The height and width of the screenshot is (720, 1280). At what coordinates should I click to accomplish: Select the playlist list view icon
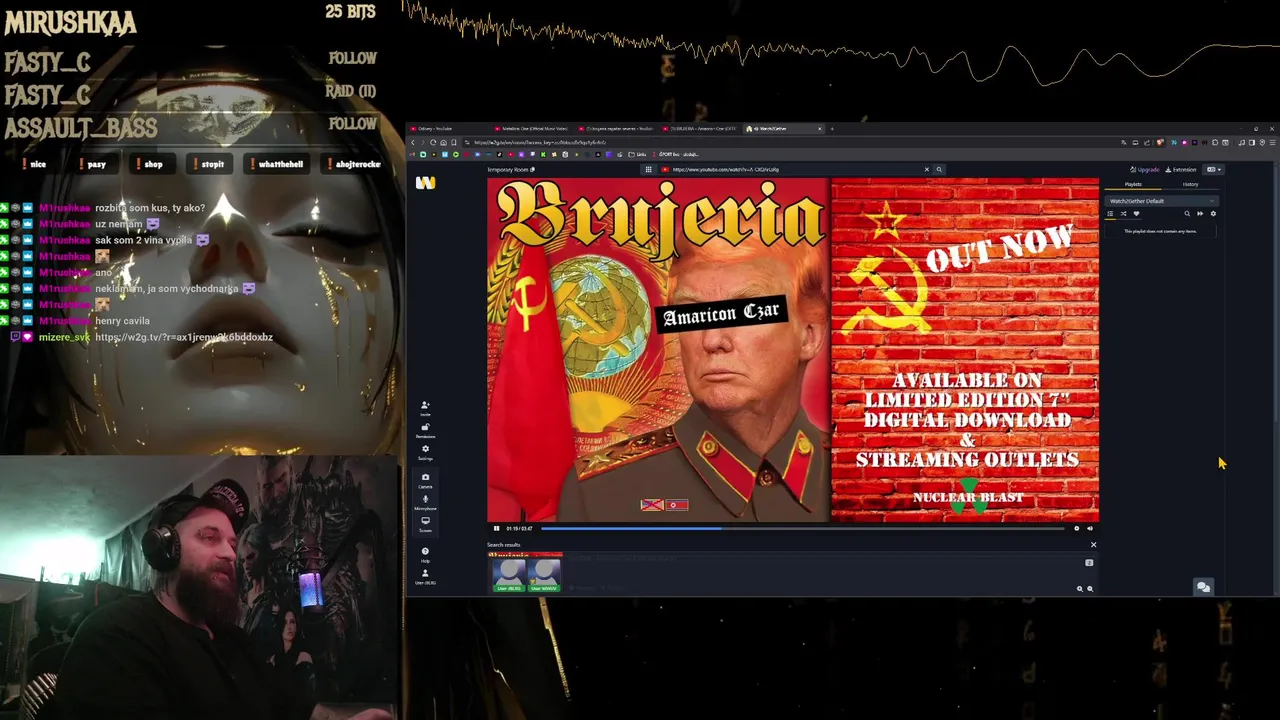tap(1110, 214)
